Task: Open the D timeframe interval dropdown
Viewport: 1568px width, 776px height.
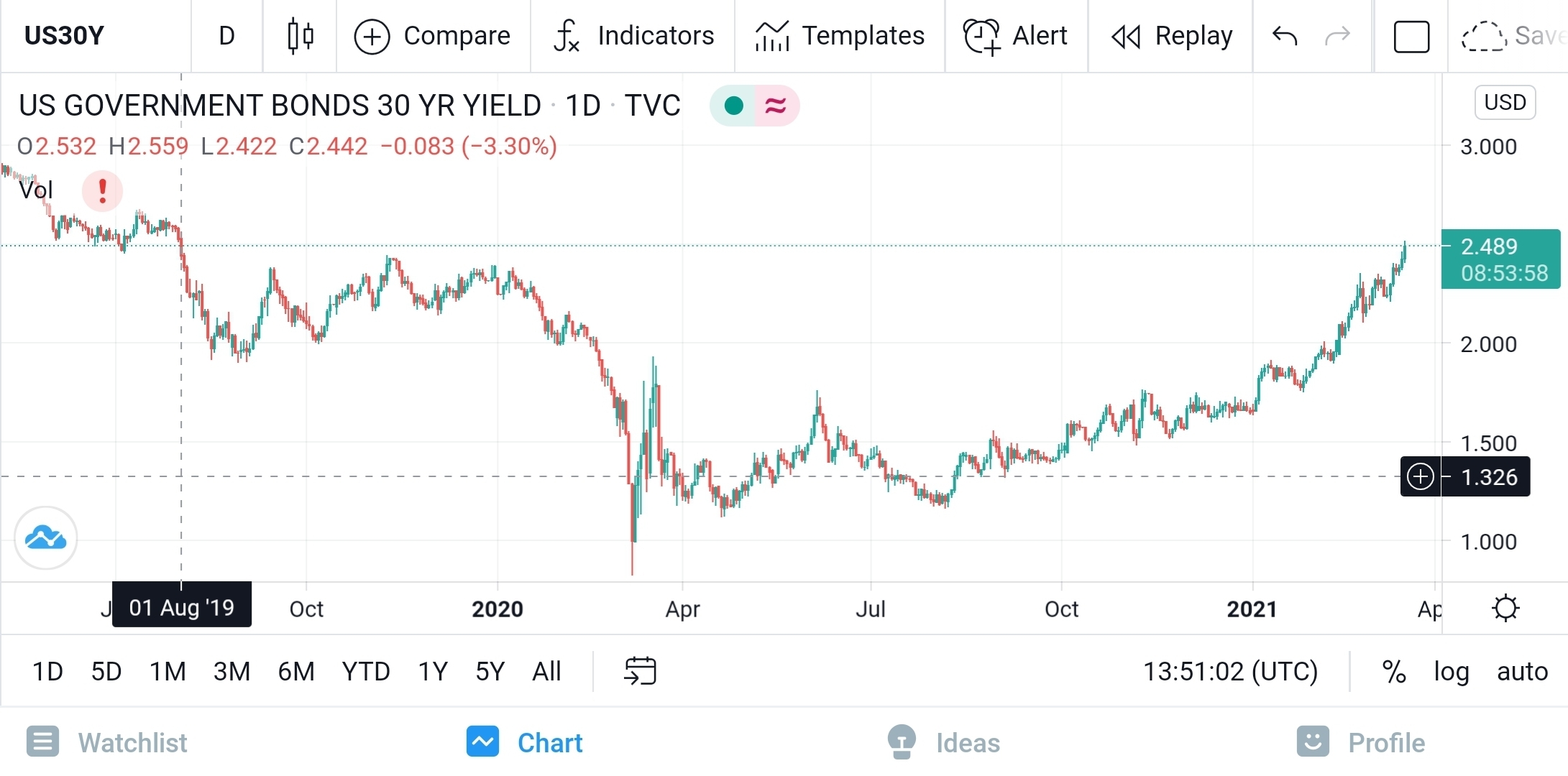Action: 226,36
